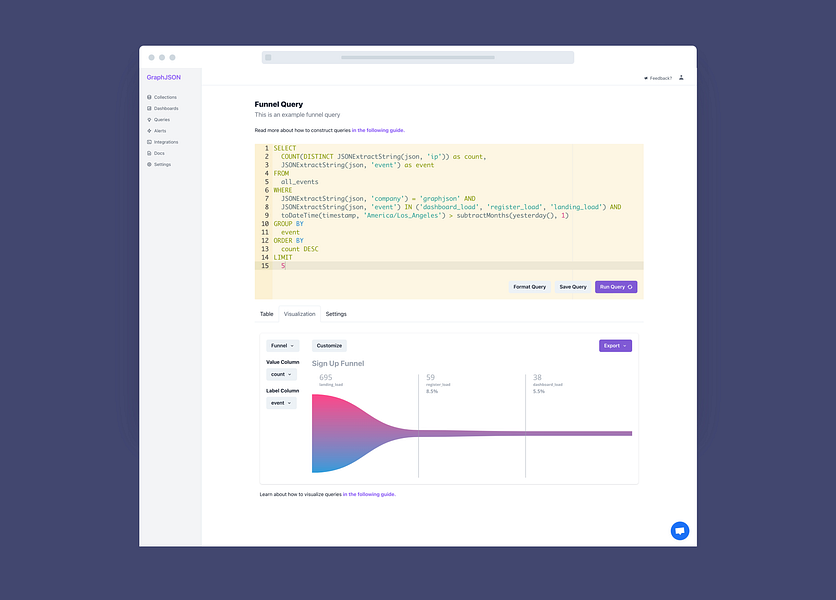Image resolution: width=836 pixels, height=600 pixels.
Task: Open the Settings tab of results
Action: pyautogui.click(x=336, y=313)
